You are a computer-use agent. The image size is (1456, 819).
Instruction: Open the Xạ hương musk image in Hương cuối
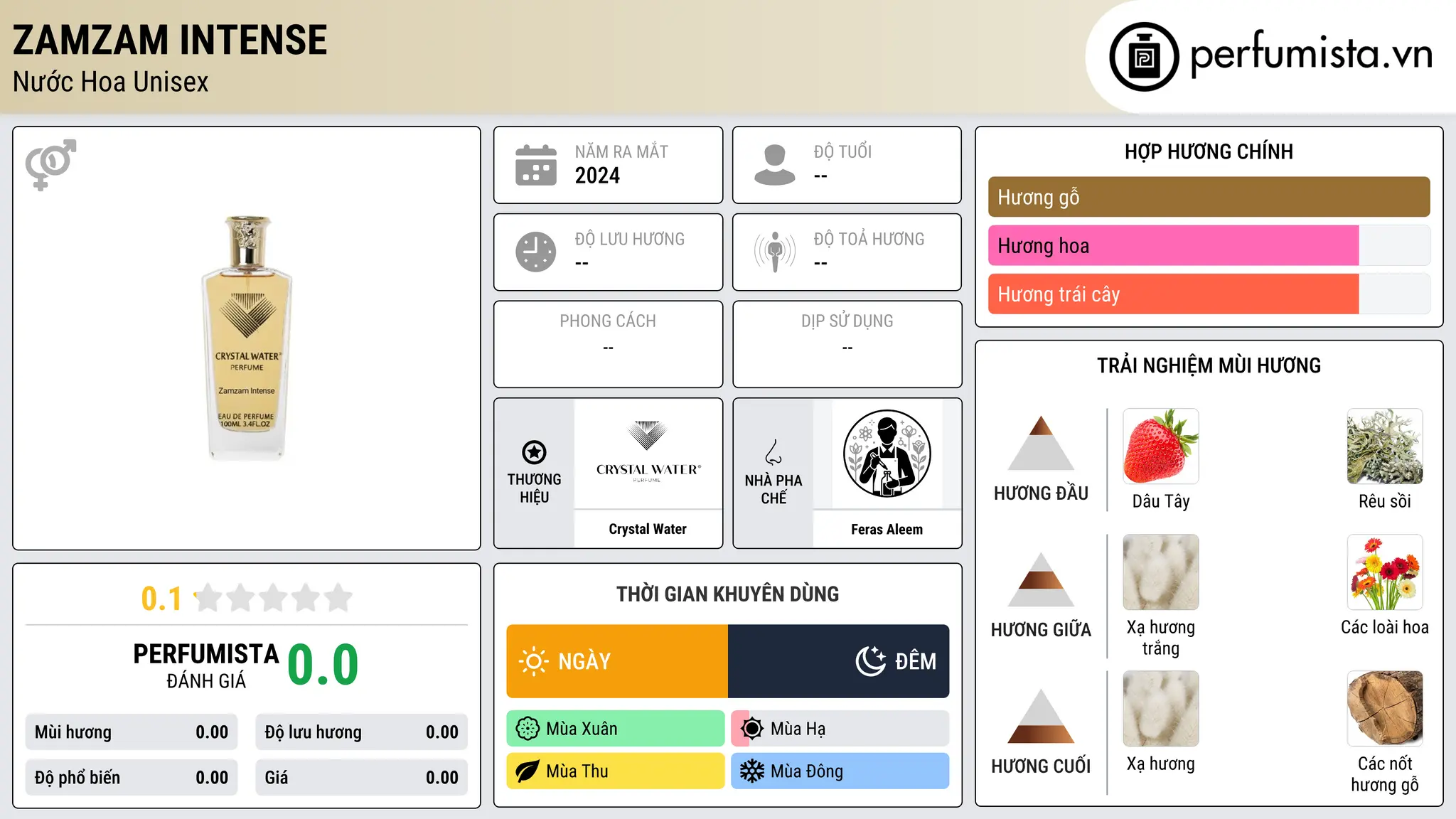coord(1161,709)
